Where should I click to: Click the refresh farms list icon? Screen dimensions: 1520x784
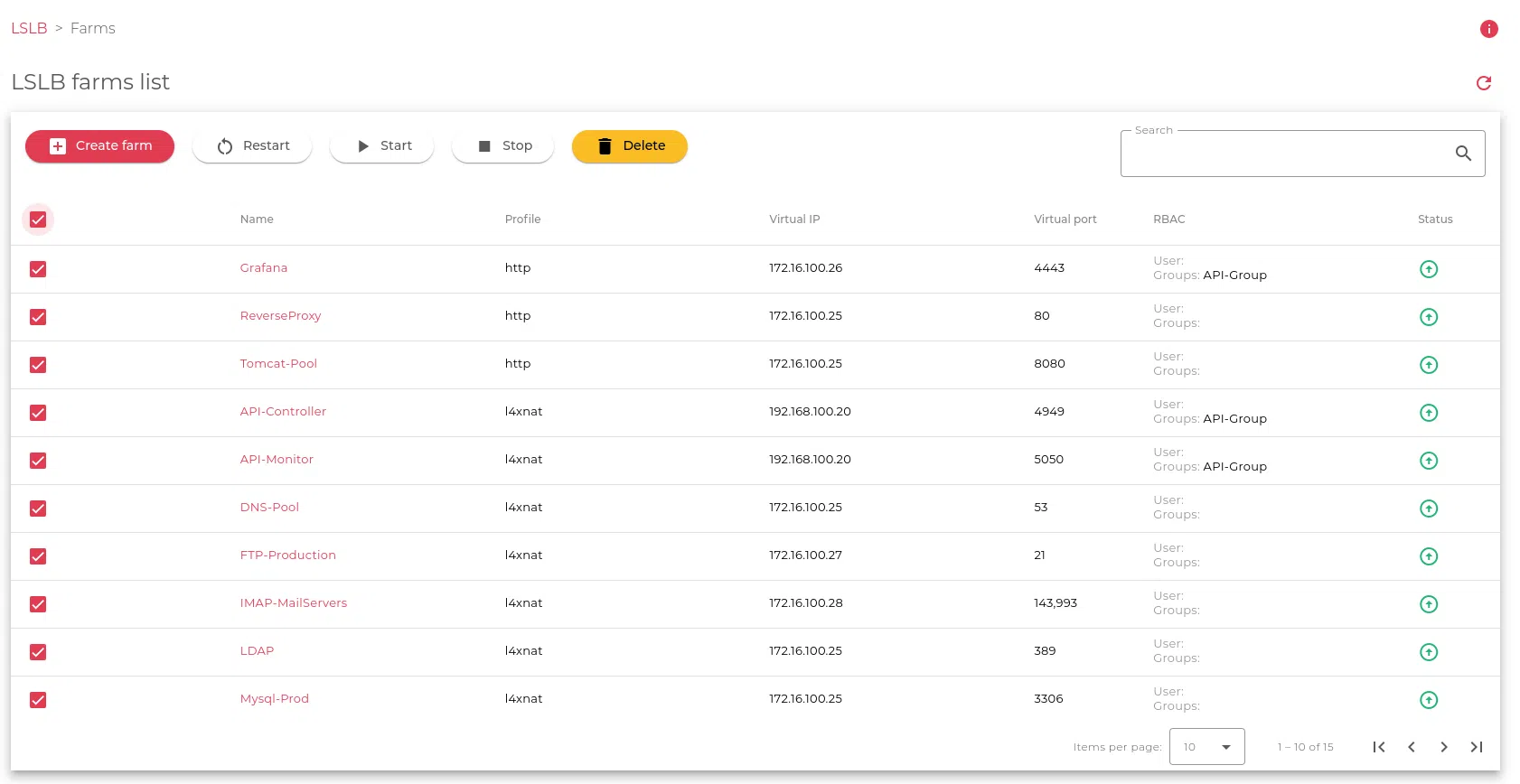pos(1483,83)
